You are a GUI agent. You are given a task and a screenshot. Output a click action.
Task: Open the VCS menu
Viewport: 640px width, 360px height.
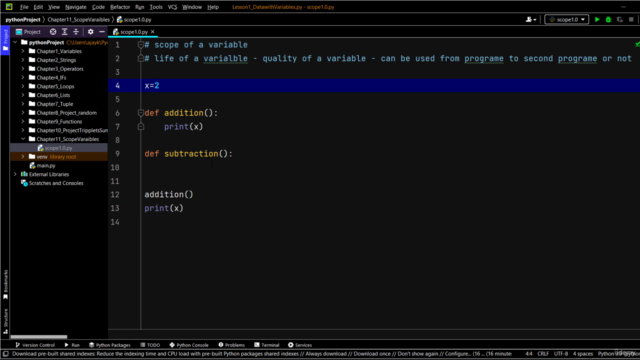[172, 7]
